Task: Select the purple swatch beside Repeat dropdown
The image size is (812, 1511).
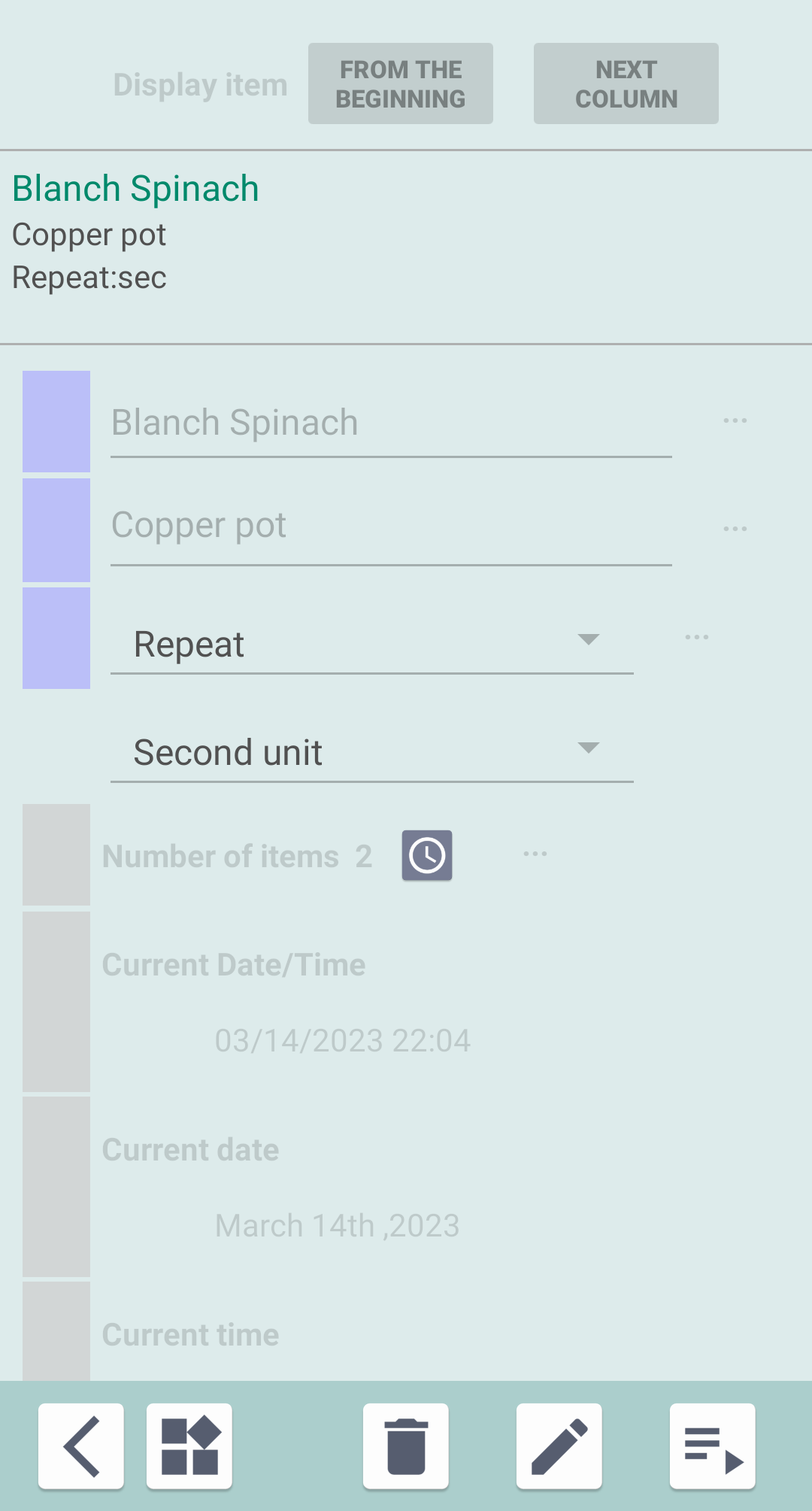Action: (56, 638)
